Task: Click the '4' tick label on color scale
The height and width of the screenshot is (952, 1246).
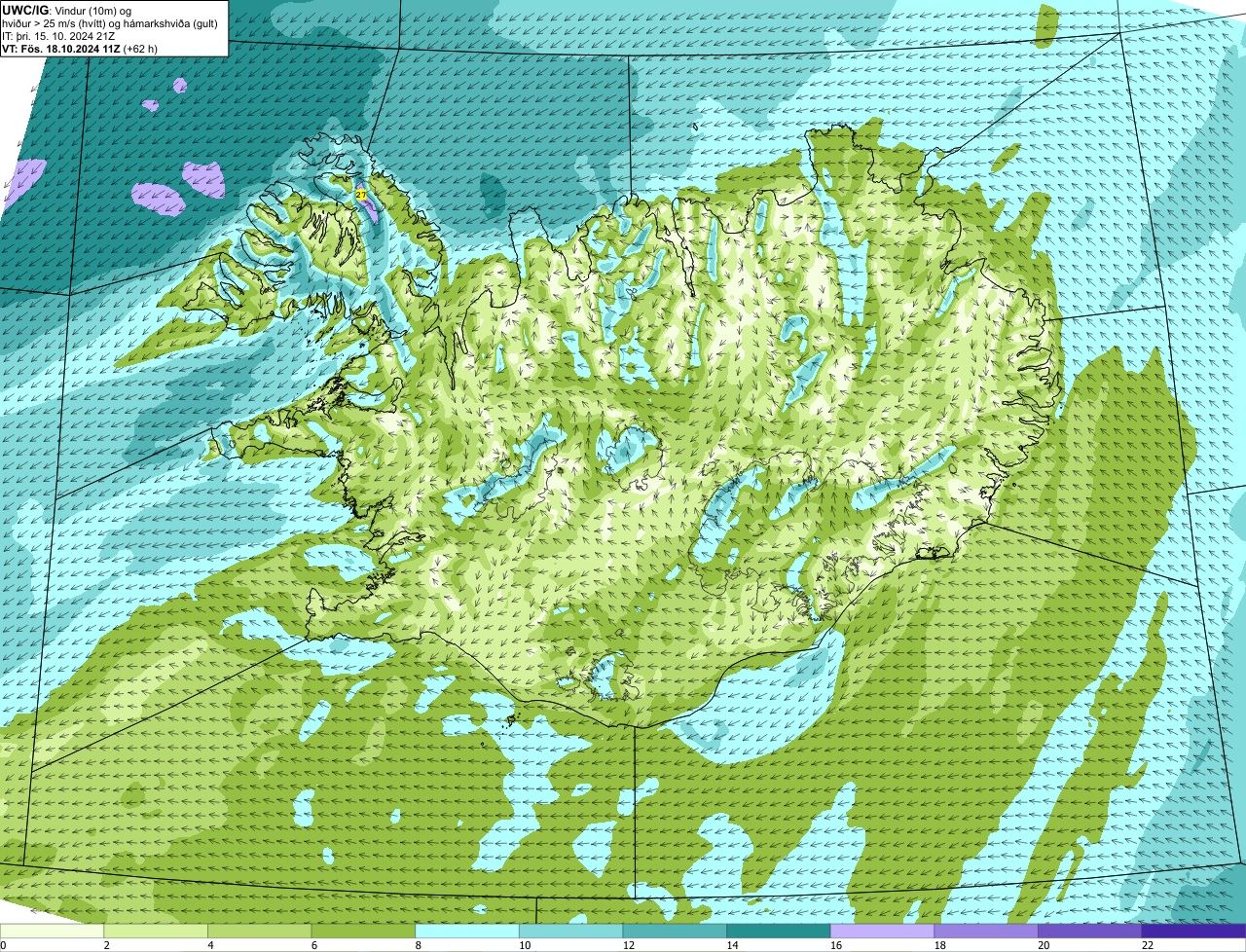Action: pyautogui.click(x=210, y=945)
